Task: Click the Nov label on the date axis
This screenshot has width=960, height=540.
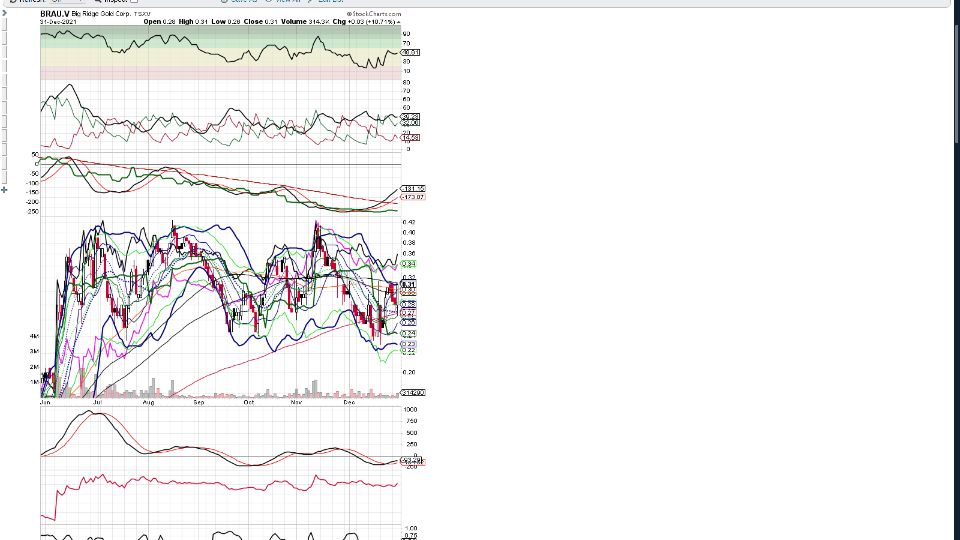Action: [296, 402]
